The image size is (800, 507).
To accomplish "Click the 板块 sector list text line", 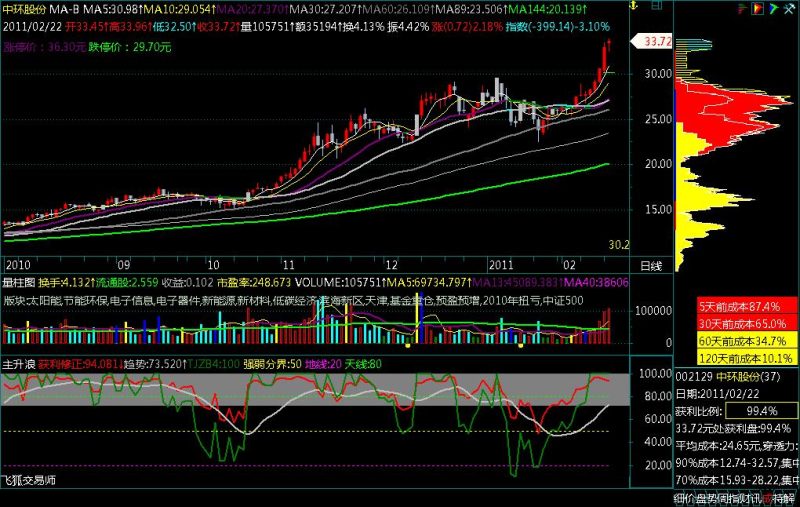I will [x=293, y=300].
